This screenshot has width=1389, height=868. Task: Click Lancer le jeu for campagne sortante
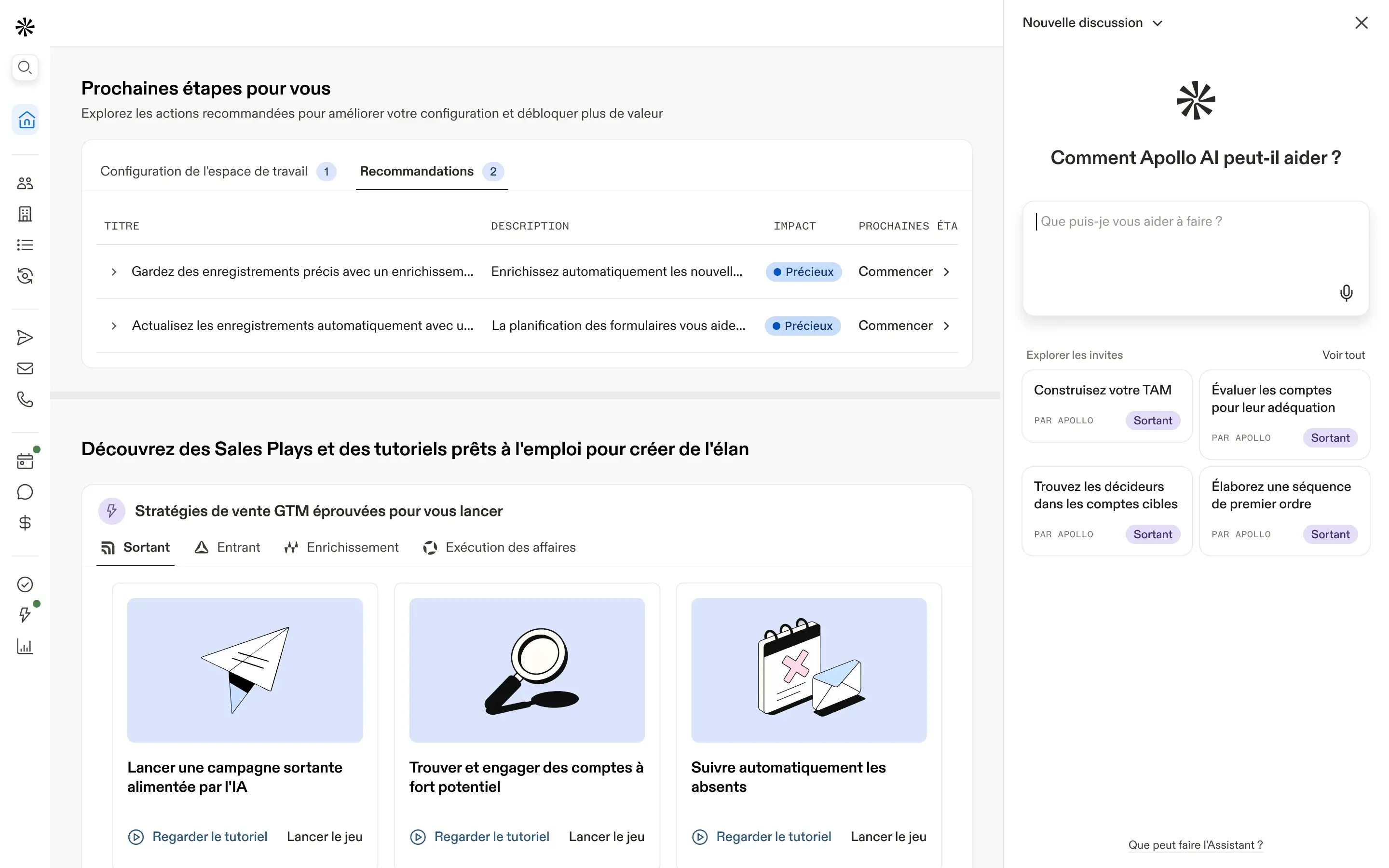point(325,837)
